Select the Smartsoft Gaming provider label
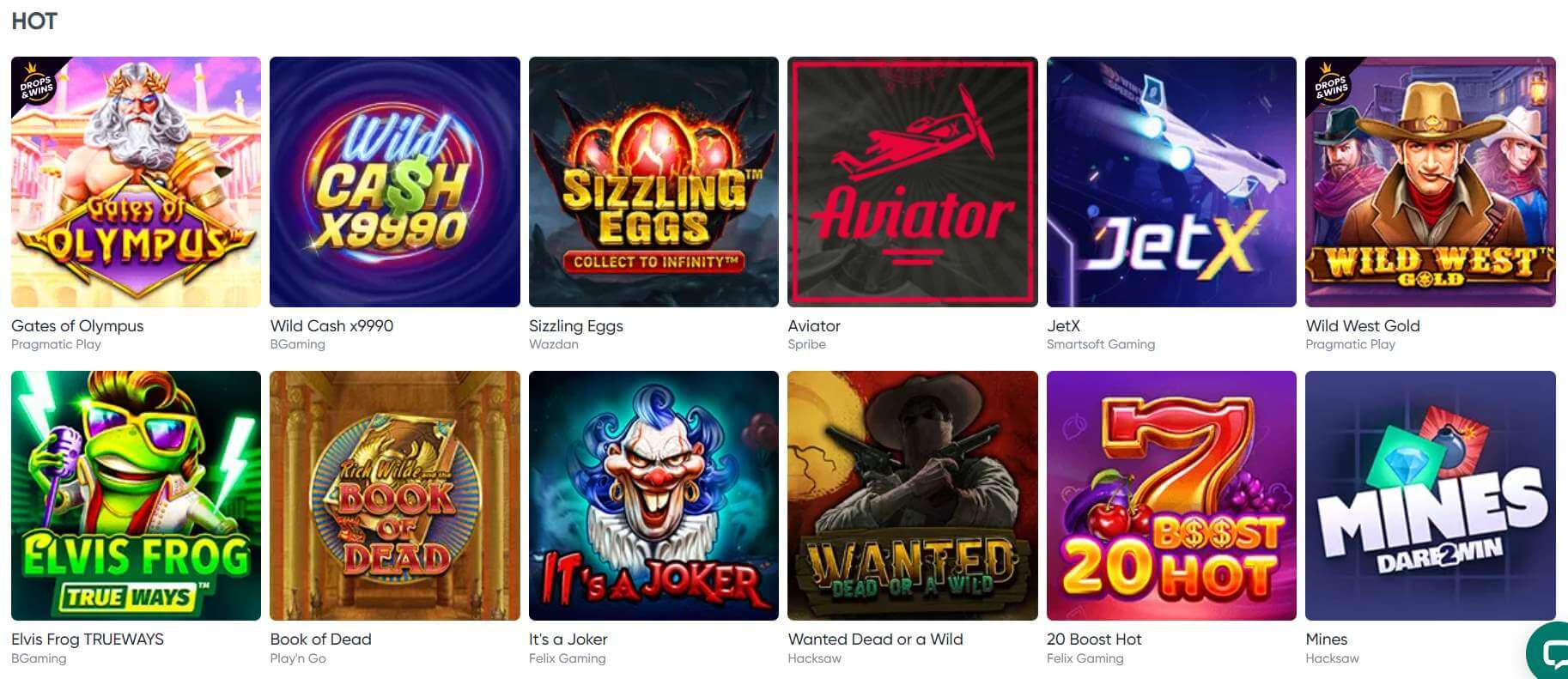This screenshot has height=679, width=1568. point(1101,344)
